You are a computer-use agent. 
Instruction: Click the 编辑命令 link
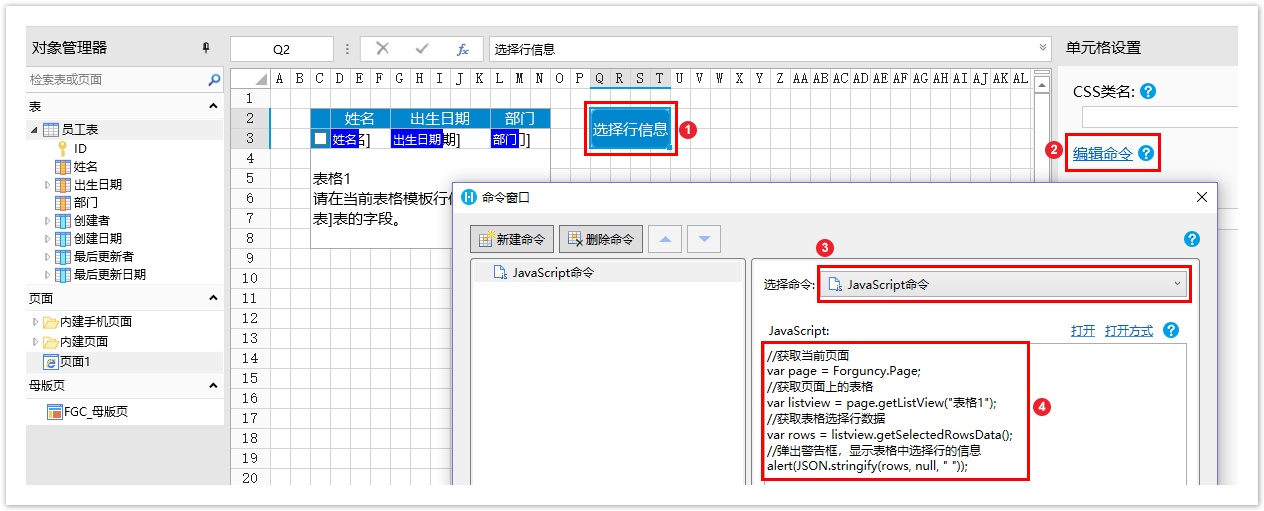(1102, 154)
